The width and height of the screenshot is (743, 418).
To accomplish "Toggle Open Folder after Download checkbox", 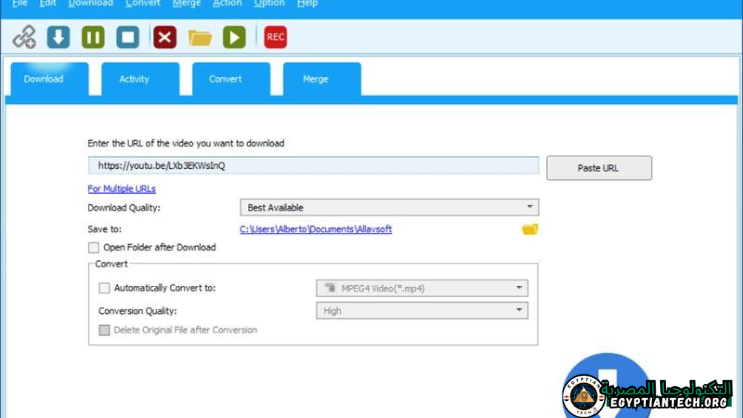I will point(93,247).
